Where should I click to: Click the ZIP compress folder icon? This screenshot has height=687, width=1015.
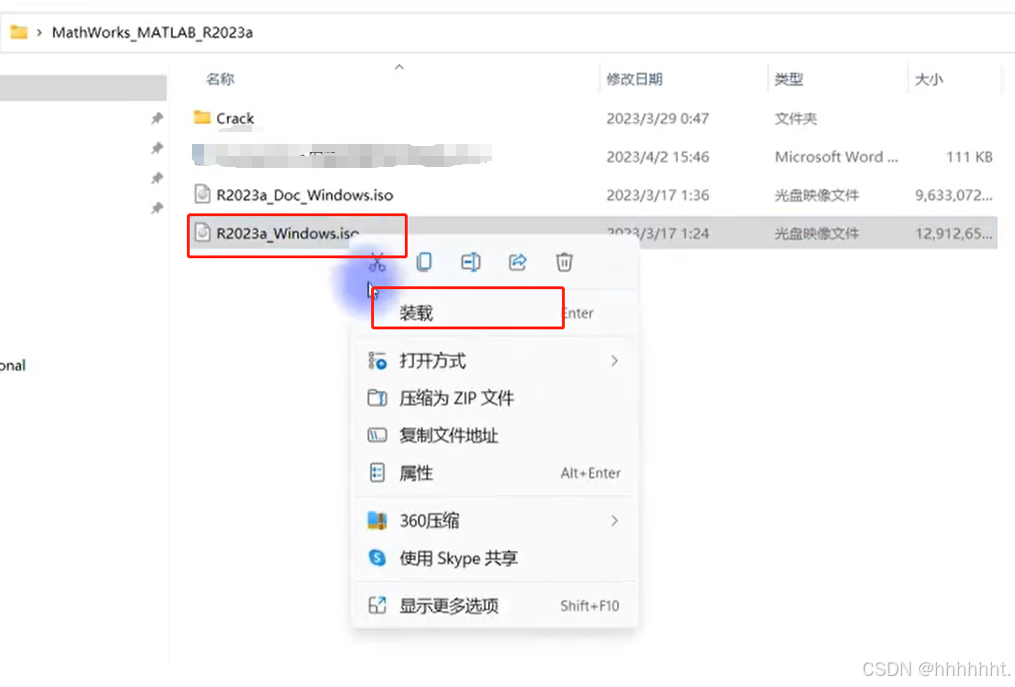pos(377,398)
